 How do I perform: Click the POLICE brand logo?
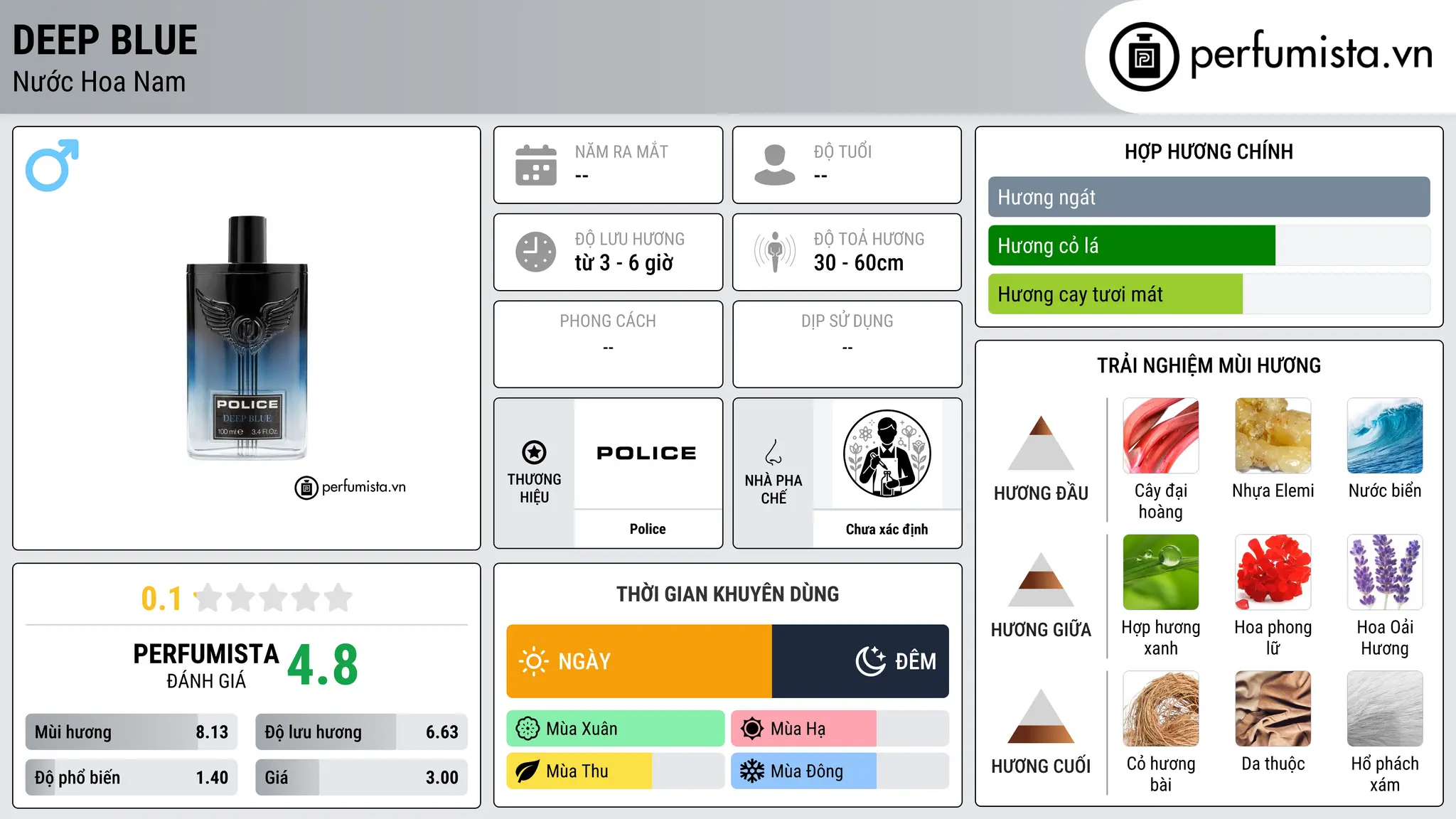coord(647,453)
